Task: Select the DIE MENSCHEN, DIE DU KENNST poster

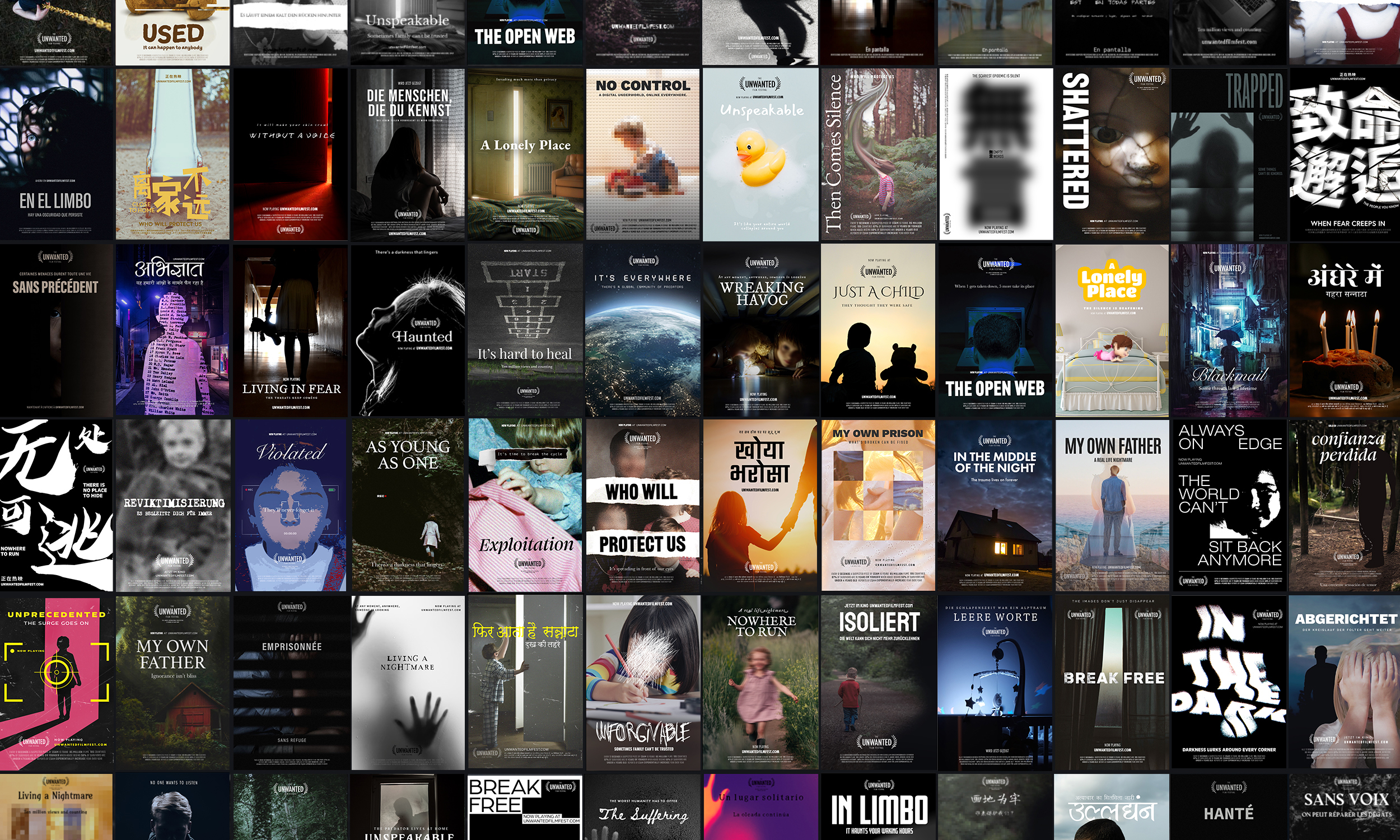Action: 408,155
